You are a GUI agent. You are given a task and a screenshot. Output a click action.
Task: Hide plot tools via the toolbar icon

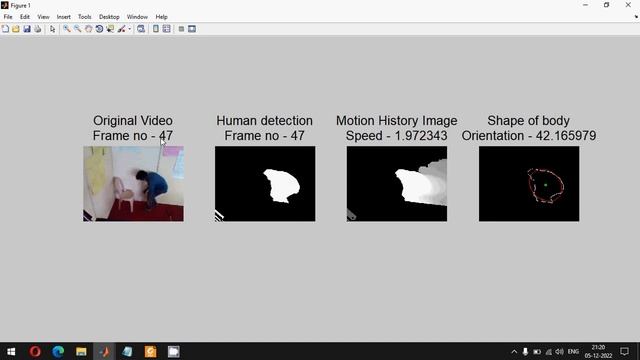[x=181, y=29]
